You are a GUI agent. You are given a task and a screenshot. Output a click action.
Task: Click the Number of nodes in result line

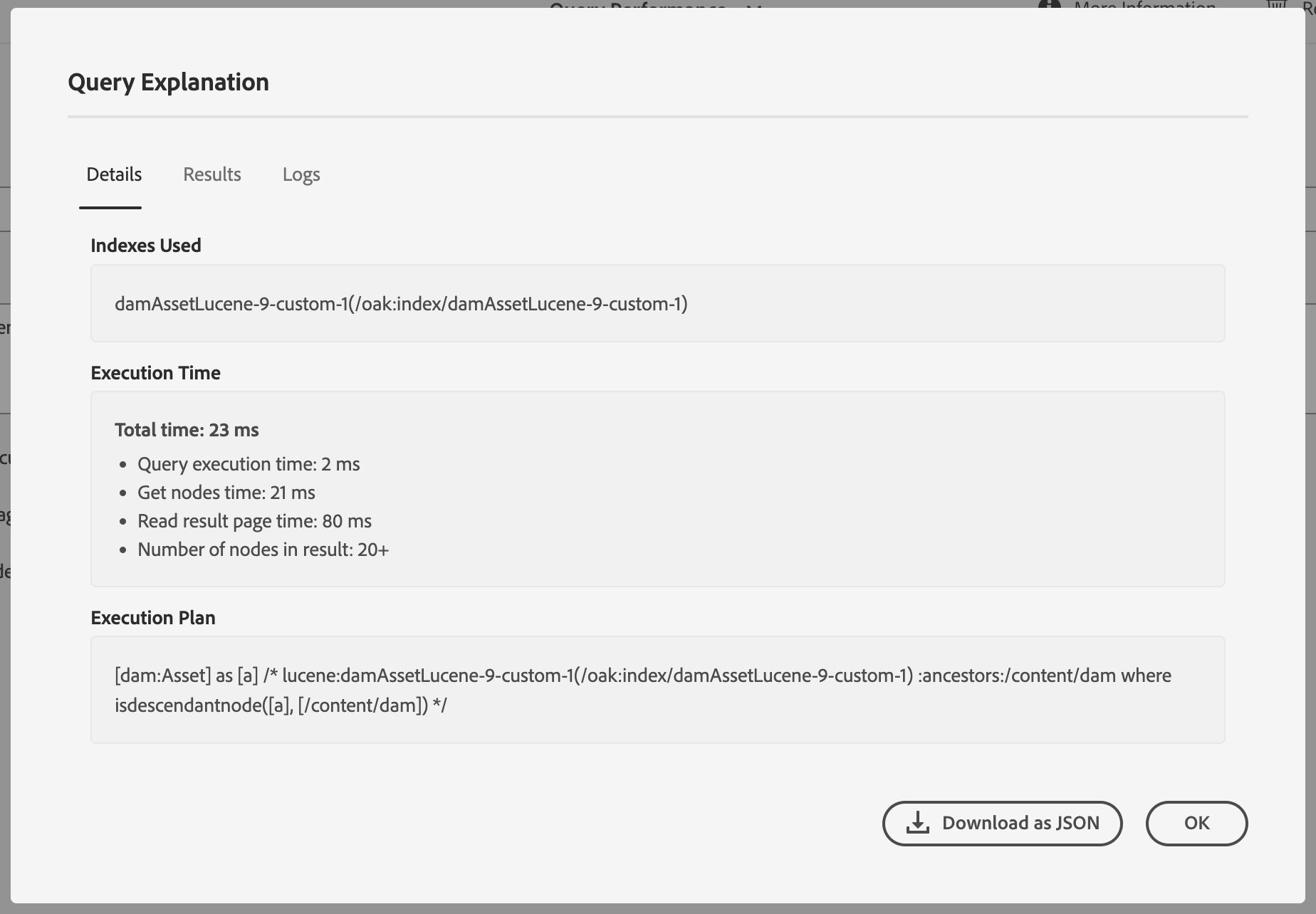[x=263, y=550]
